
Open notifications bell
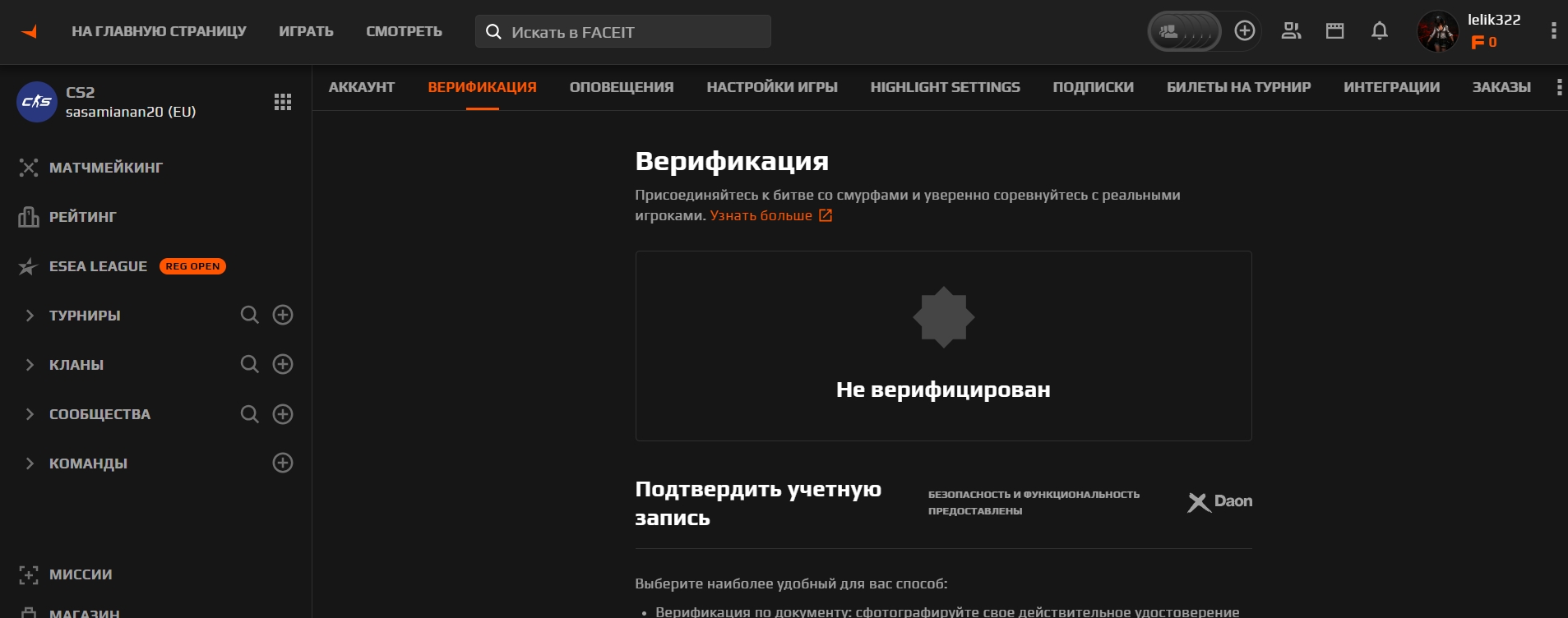point(1380,31)
